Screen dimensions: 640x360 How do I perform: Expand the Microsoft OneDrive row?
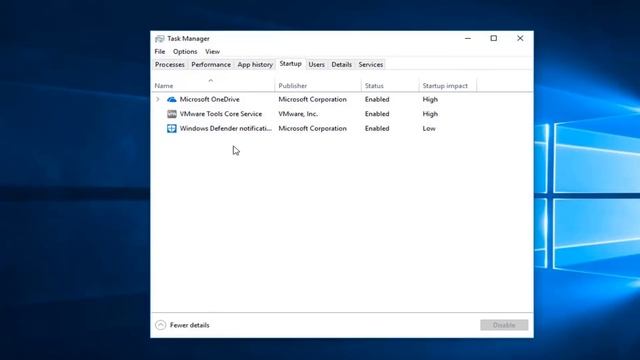(158, 99)
